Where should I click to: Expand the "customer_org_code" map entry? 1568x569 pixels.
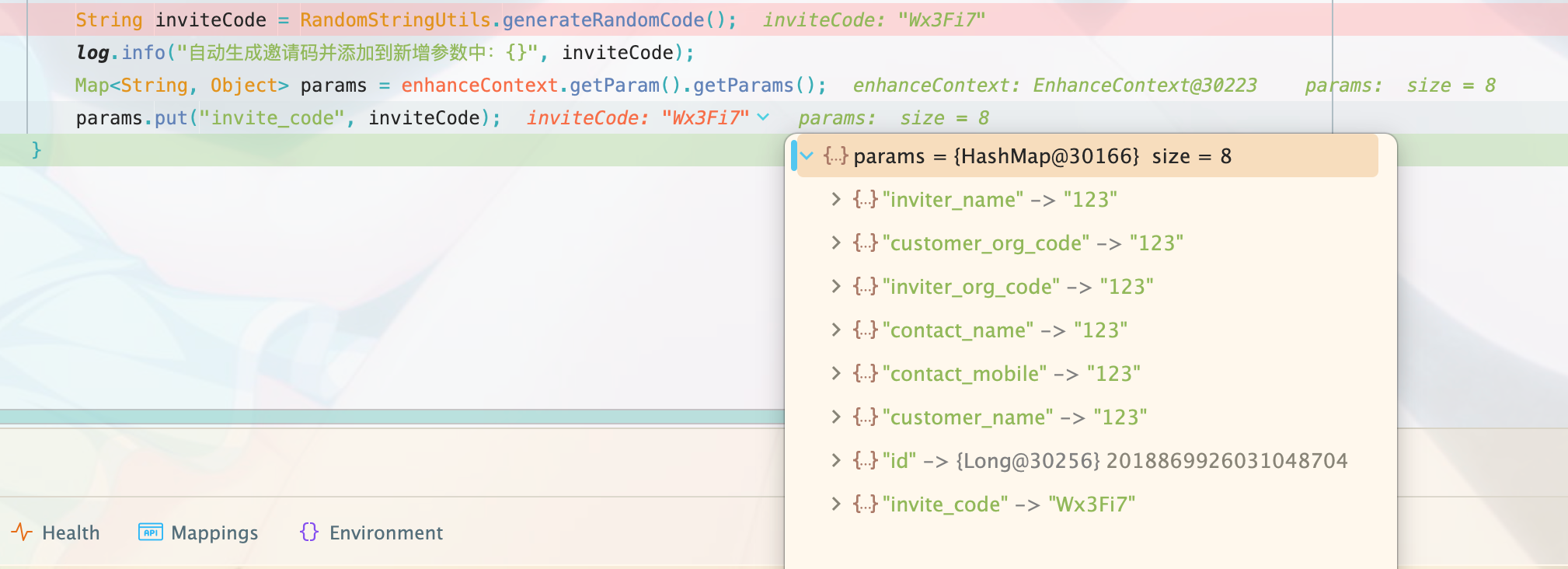pos(836,243)
